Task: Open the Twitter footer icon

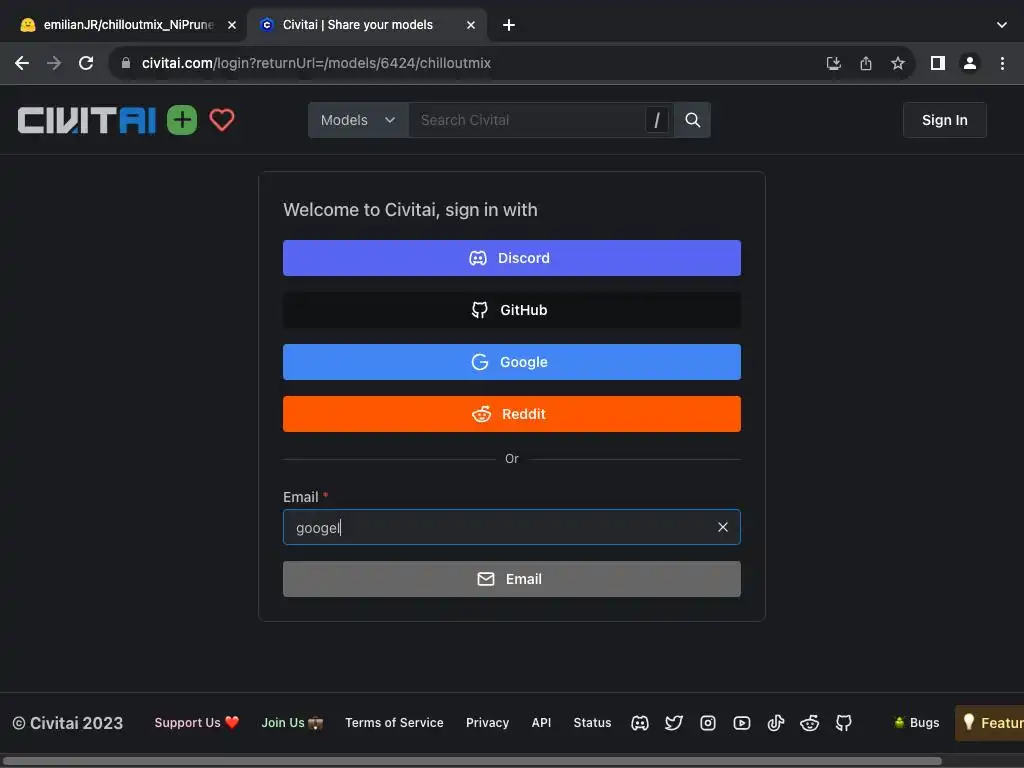Action: pyautogui.click(x=674, y=723)
